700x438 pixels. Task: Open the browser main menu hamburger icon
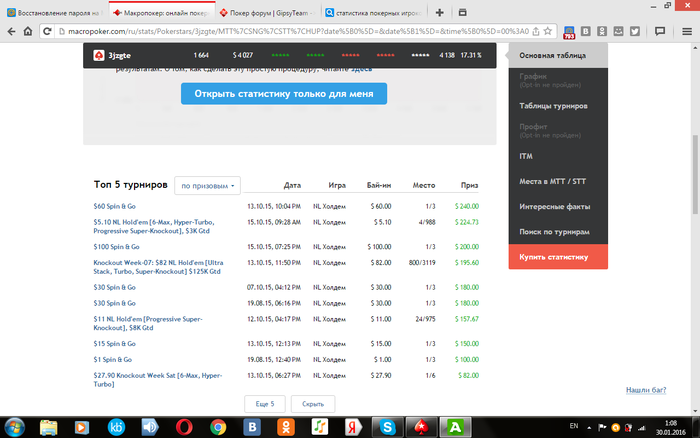687,31
